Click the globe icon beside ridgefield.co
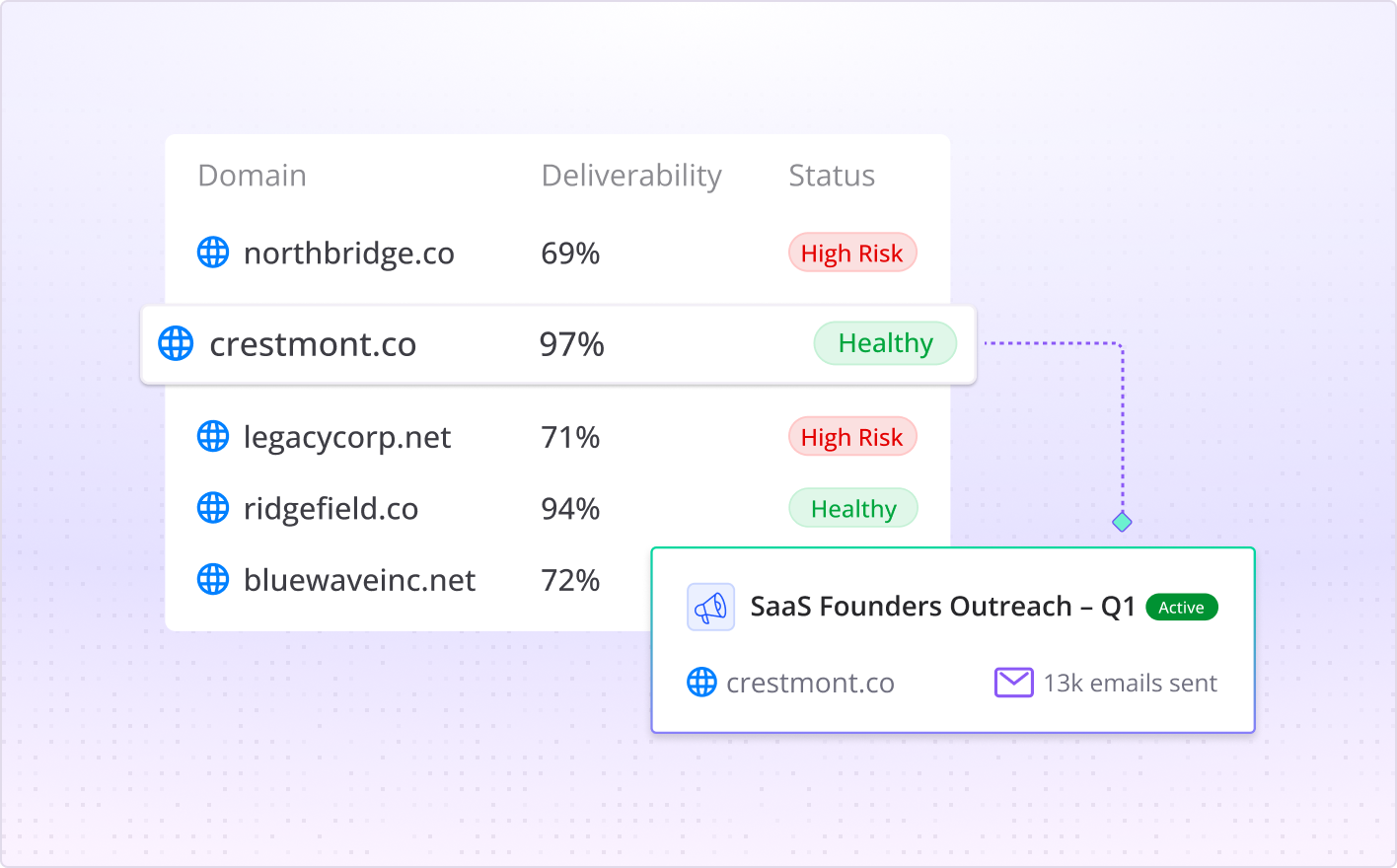Viewport: 1397px width, 868px height. (x=213, y=508)
